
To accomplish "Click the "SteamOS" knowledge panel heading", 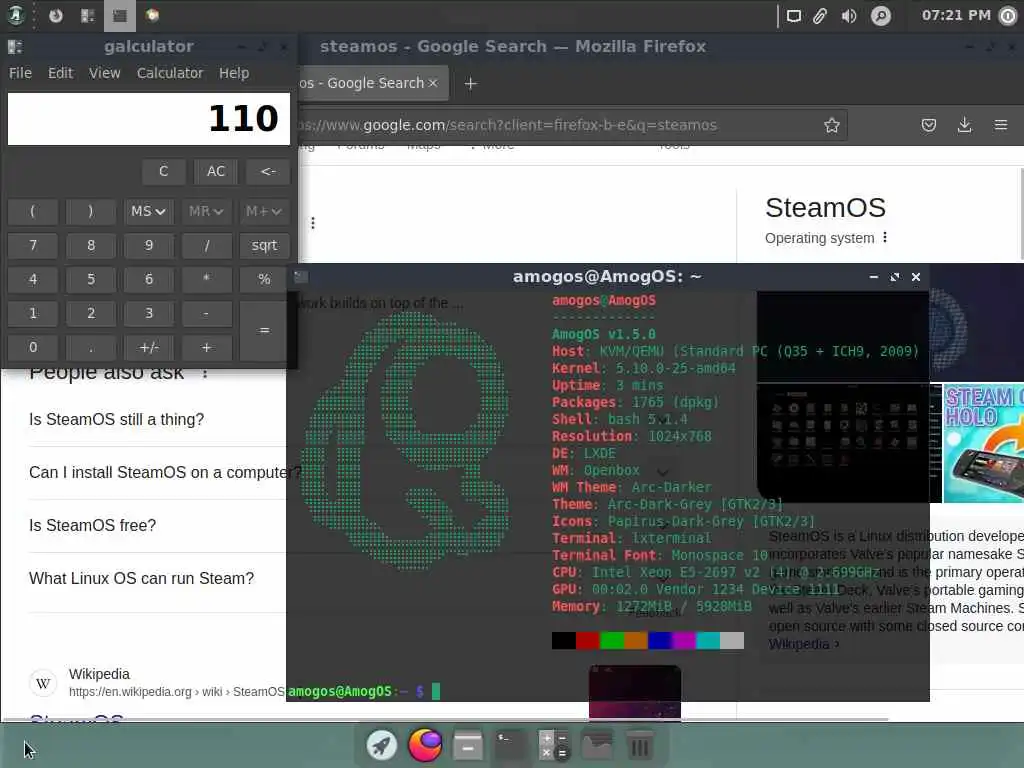I will point(825,208).
